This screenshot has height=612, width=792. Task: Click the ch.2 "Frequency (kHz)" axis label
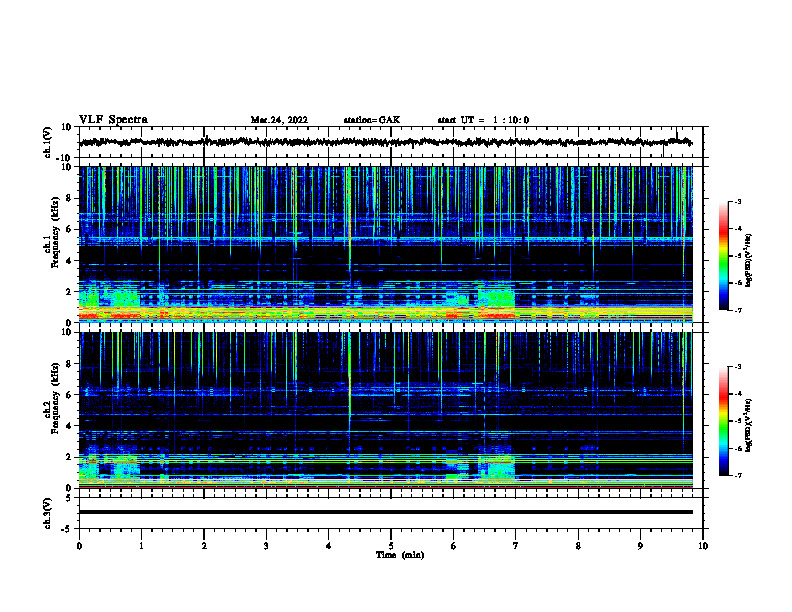click(x=55, y=398)
